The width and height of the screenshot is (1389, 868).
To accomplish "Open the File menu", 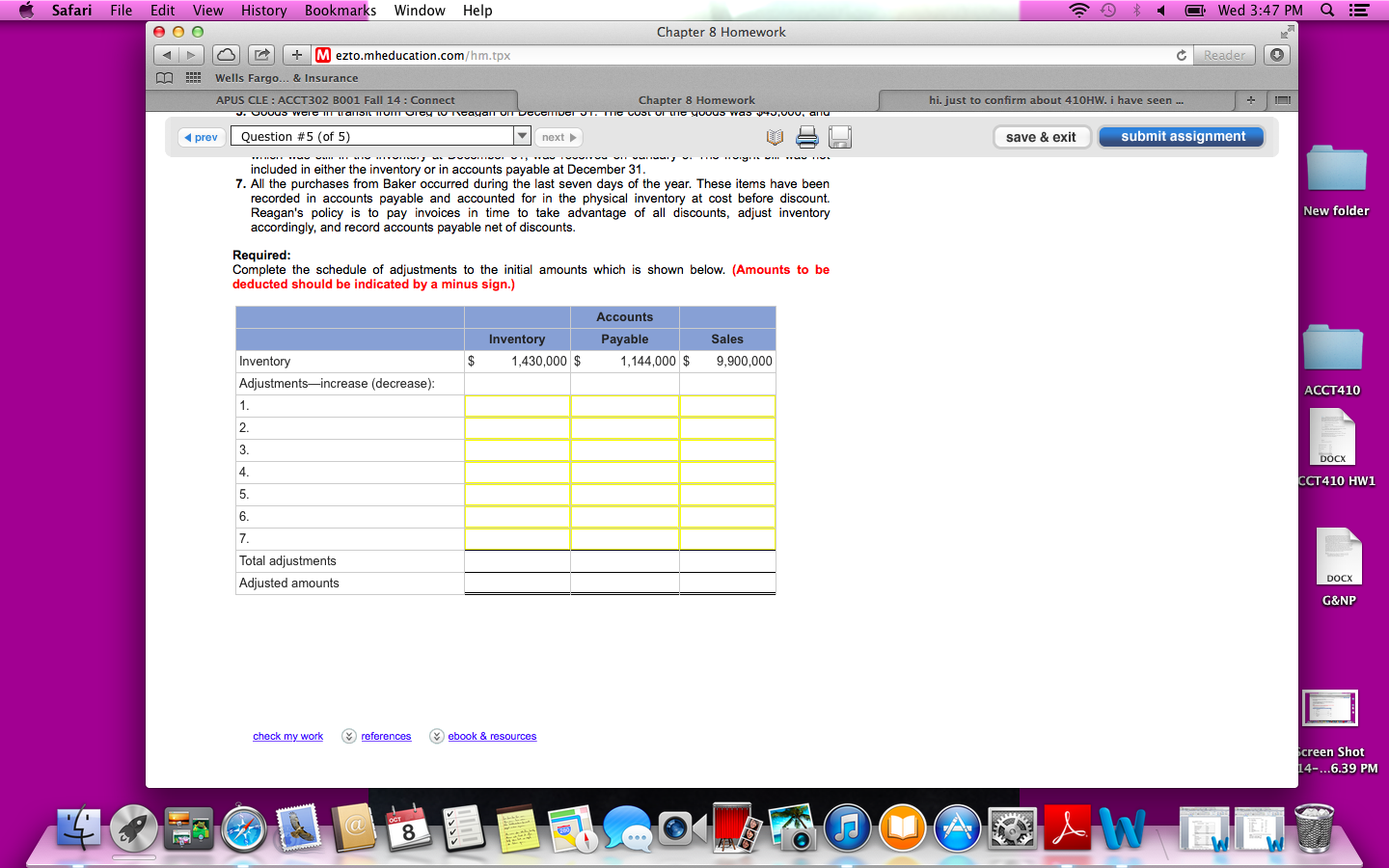I will [x=122, y=11].
